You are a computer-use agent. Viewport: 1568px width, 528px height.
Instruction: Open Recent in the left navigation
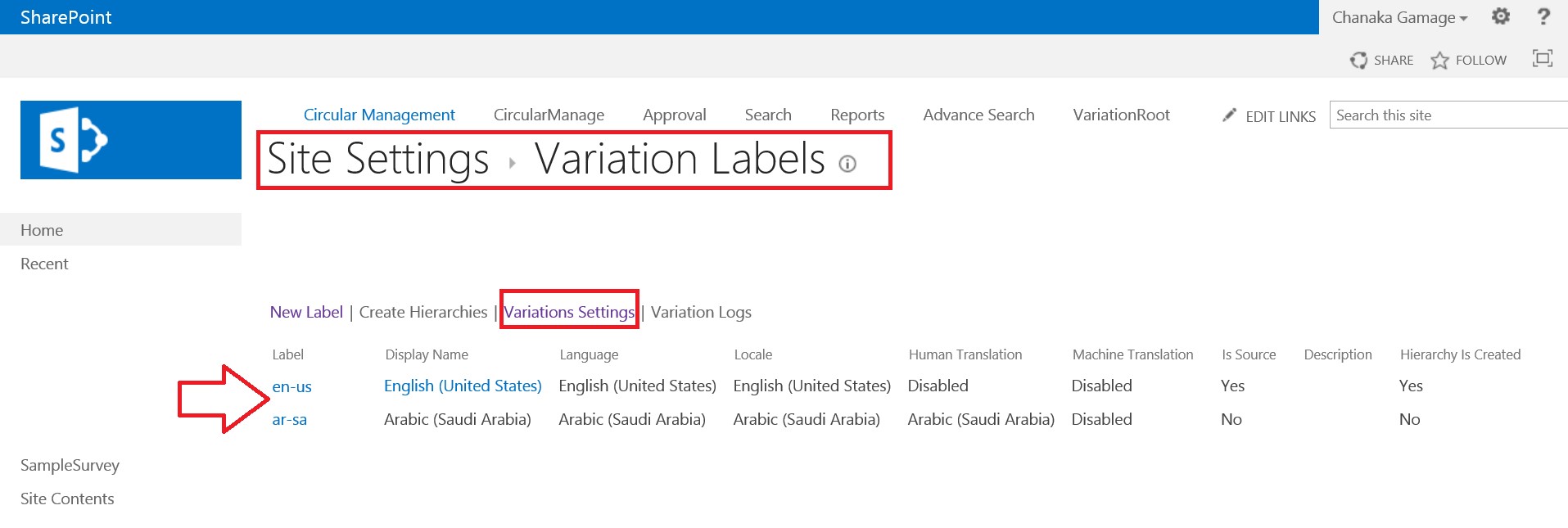pos(44,264)
